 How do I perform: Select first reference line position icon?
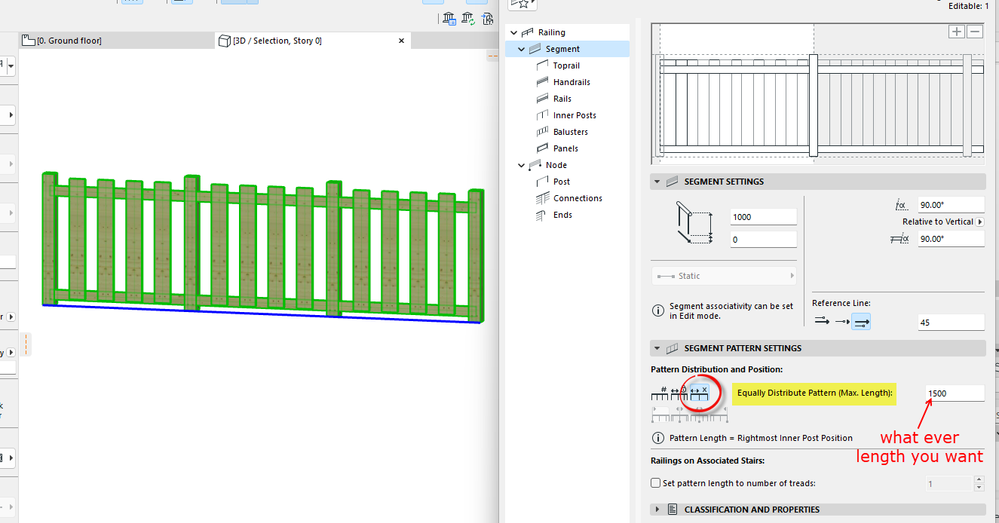click(822, 322)
